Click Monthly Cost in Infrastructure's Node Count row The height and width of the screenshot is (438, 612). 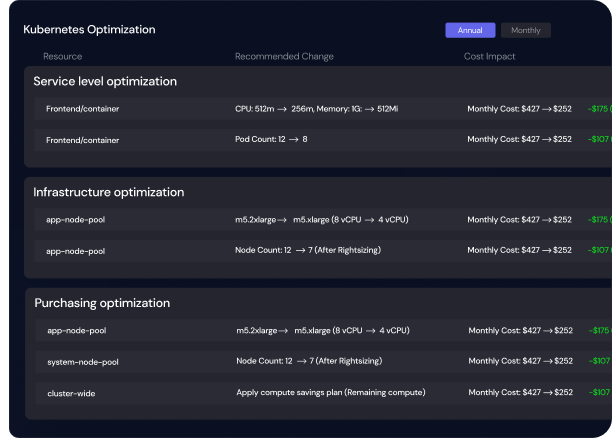pos(519,250)
